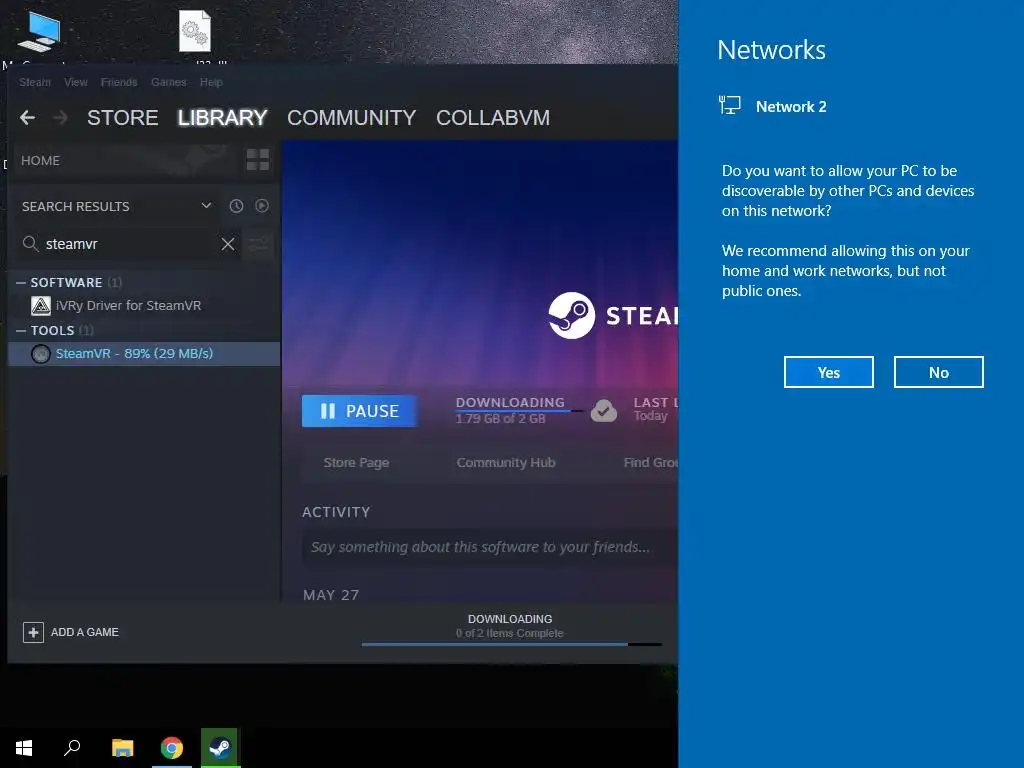Click the activity post text field
The image size is (1024, 768).
pyautogui.click(x=489, y=547)
